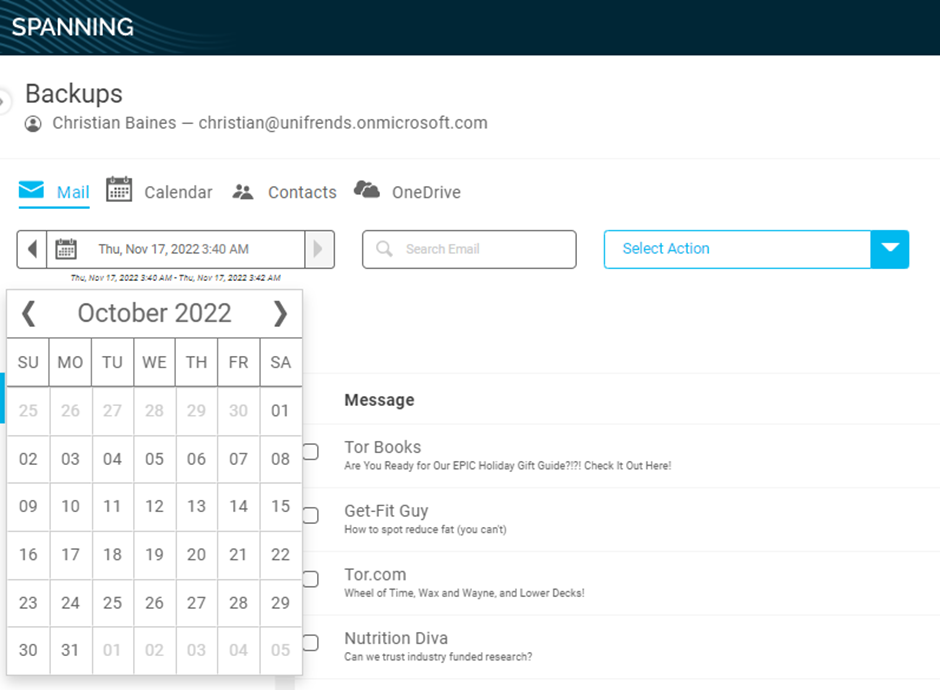Check the Get-Fit Guy message checkbox
This screenshot has width=940, height=690.
pyautogui.click(x=310, y=515)
